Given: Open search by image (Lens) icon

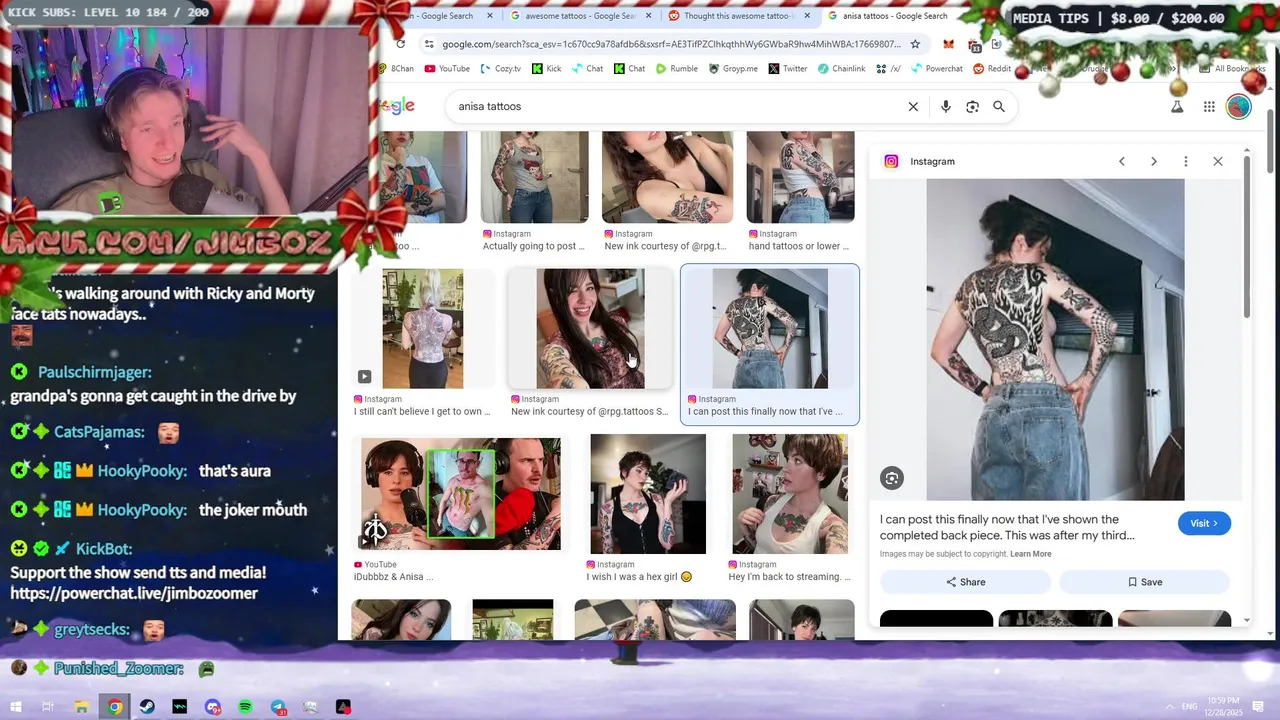Looking at the screenshot, I should tap(972, 106).
